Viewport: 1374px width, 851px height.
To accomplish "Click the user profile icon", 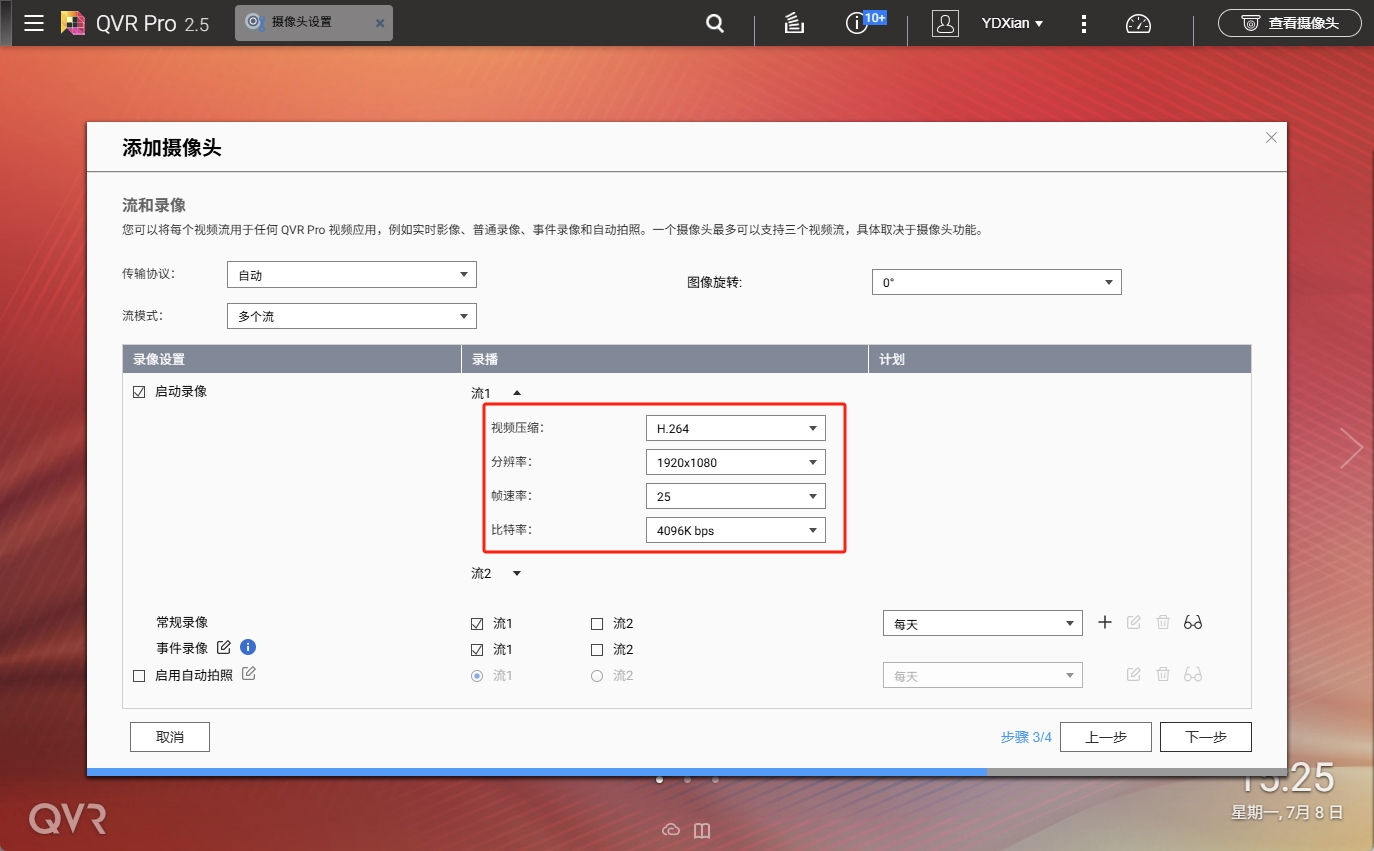I will point(945,23).
